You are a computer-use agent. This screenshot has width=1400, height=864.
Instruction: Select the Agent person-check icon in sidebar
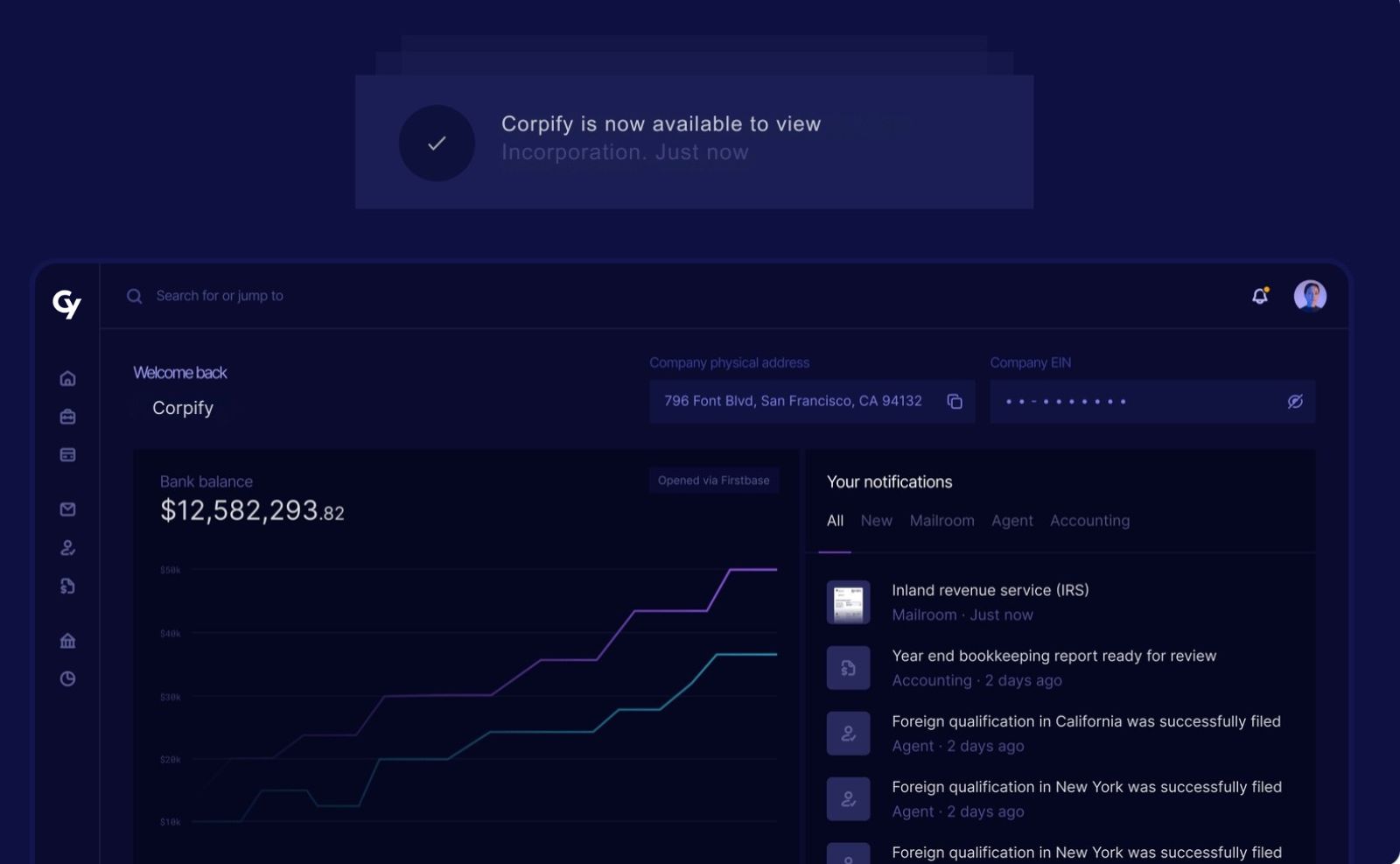click(67, 548)
